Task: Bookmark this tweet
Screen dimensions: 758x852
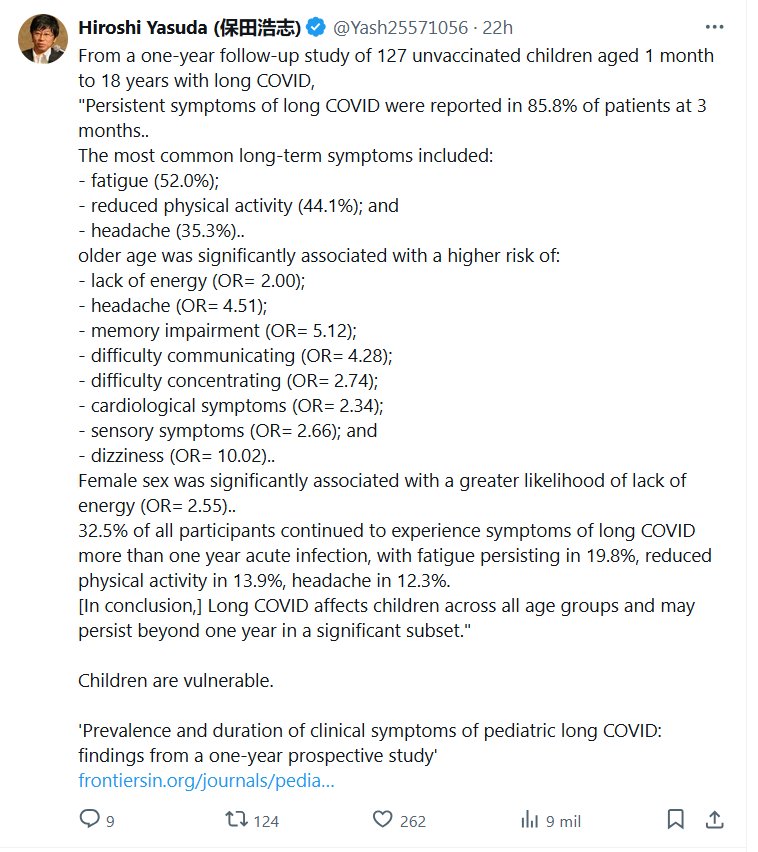Action: 676,819
